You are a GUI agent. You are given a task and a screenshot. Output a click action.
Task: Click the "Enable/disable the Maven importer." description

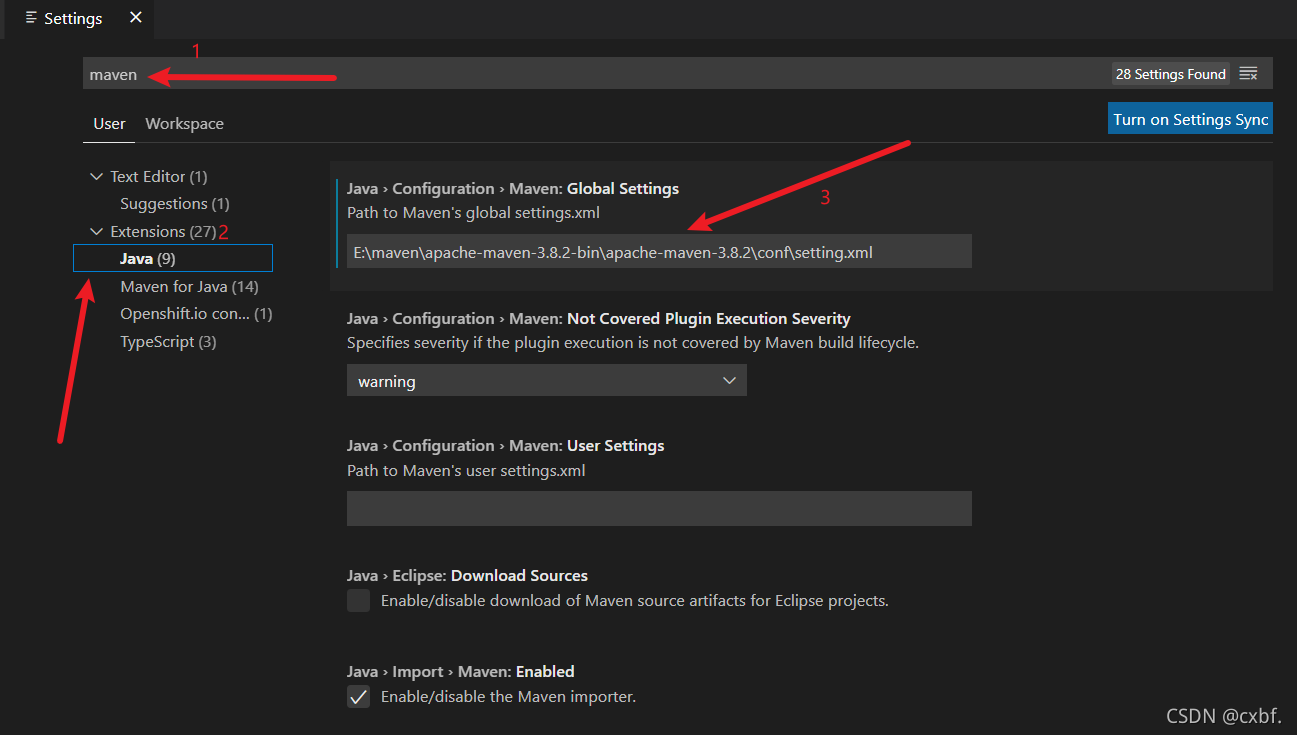(x=508, y=696)
